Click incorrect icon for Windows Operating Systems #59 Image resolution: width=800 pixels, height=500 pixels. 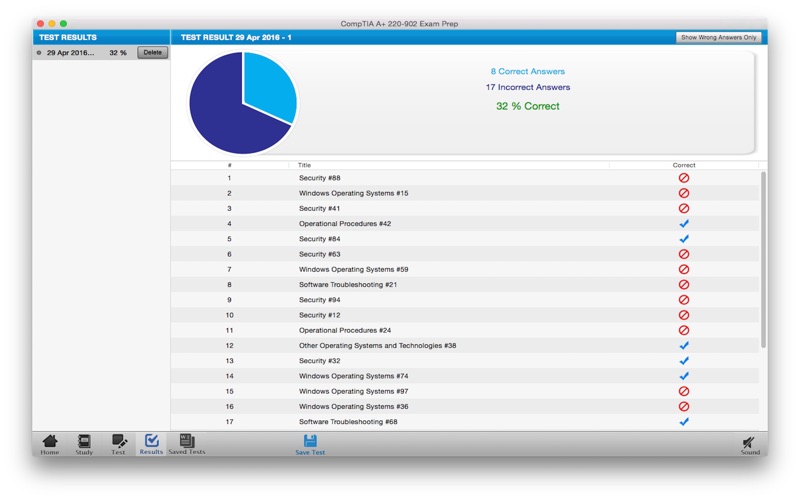[x=684, y=269]
